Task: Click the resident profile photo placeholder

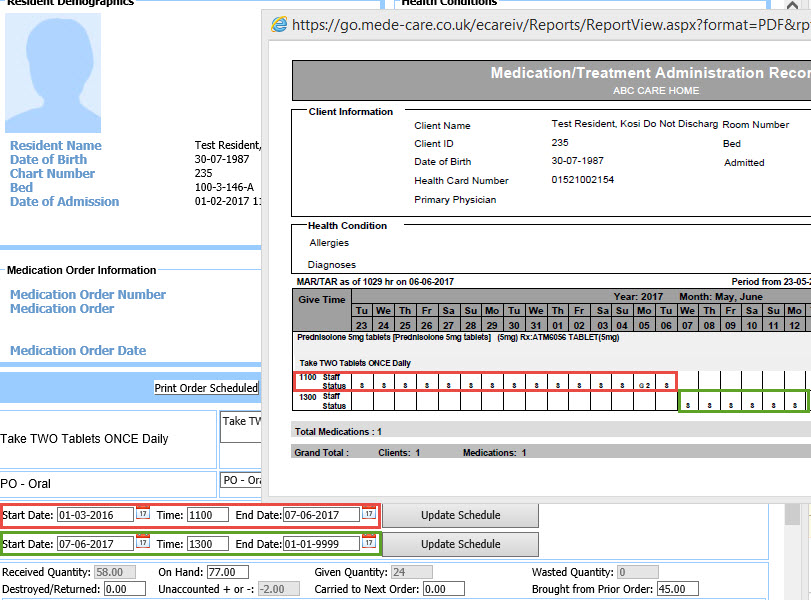Action: pos(53,73)
